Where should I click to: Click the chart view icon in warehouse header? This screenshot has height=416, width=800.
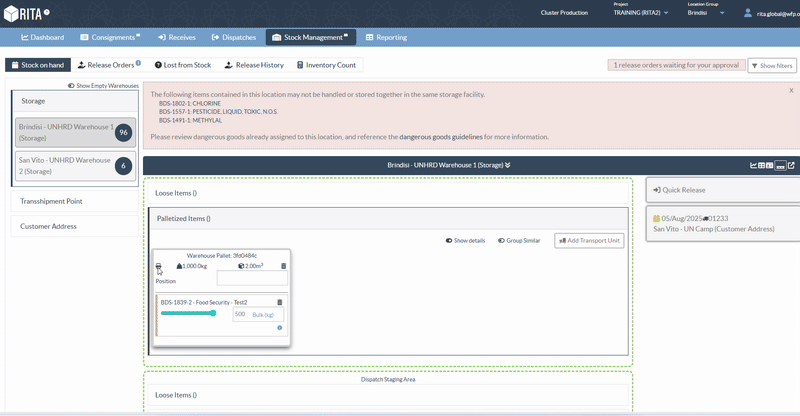754,165
